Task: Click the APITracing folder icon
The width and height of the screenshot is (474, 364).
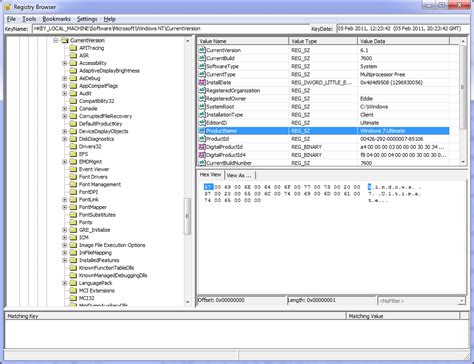Action: [73, 48]
